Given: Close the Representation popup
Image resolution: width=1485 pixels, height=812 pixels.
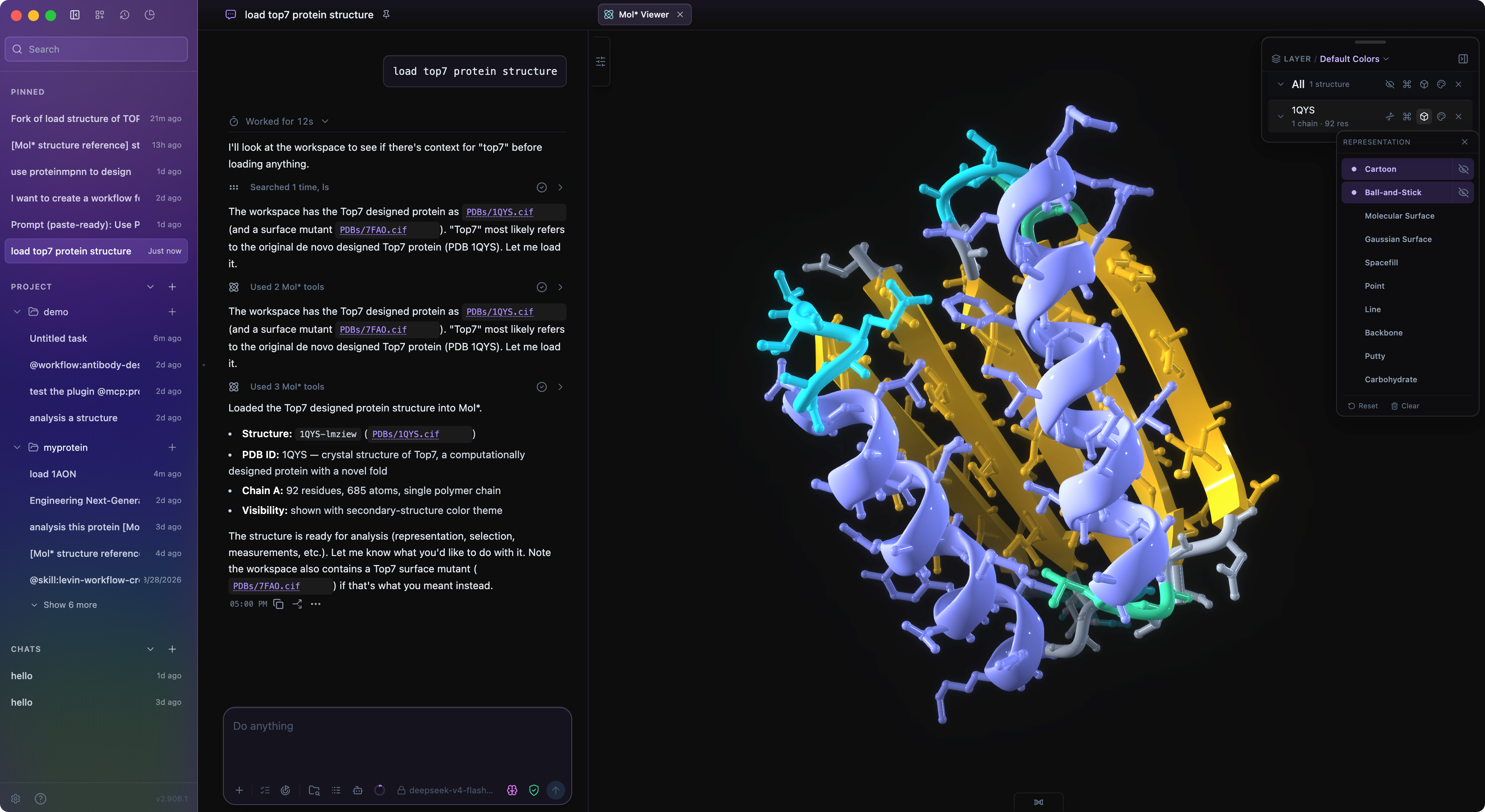Looking at the screenshot, I should click(x=1464, y=142).
